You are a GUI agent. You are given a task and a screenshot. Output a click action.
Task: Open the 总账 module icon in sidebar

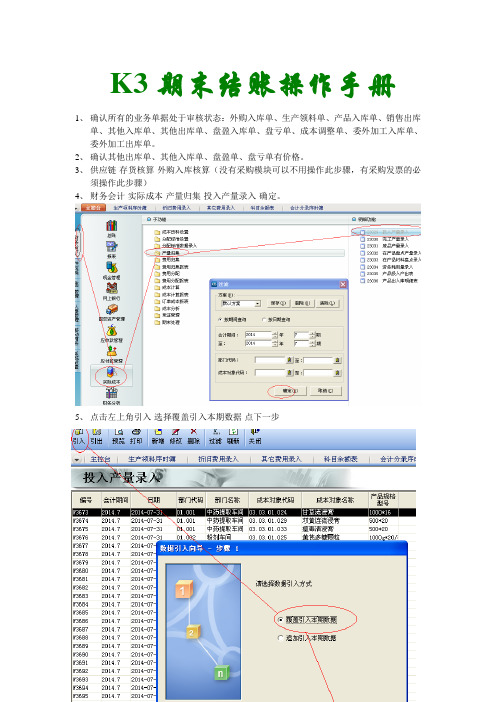point(111,226)
